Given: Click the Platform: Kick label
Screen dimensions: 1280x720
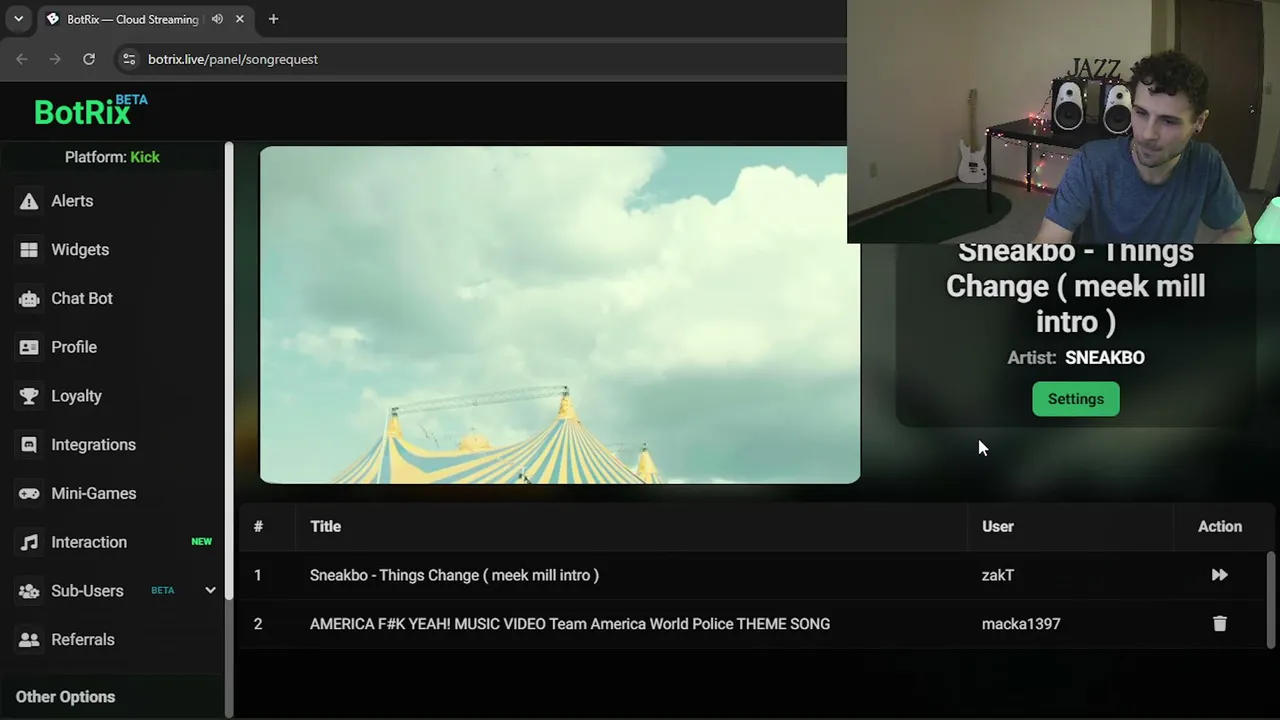Looking at the screenshot, I should (x=112, y=157).
